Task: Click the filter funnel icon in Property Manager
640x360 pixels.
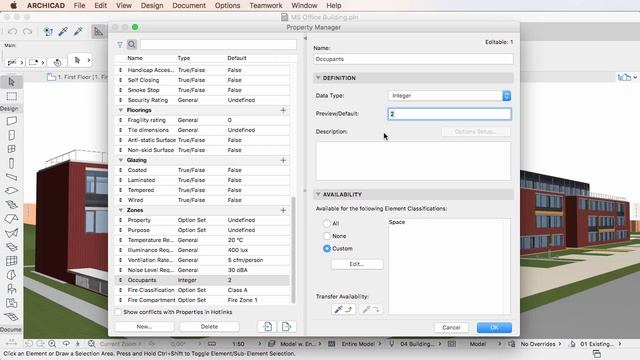Action: pyautogui.click(x=120, y=44)
